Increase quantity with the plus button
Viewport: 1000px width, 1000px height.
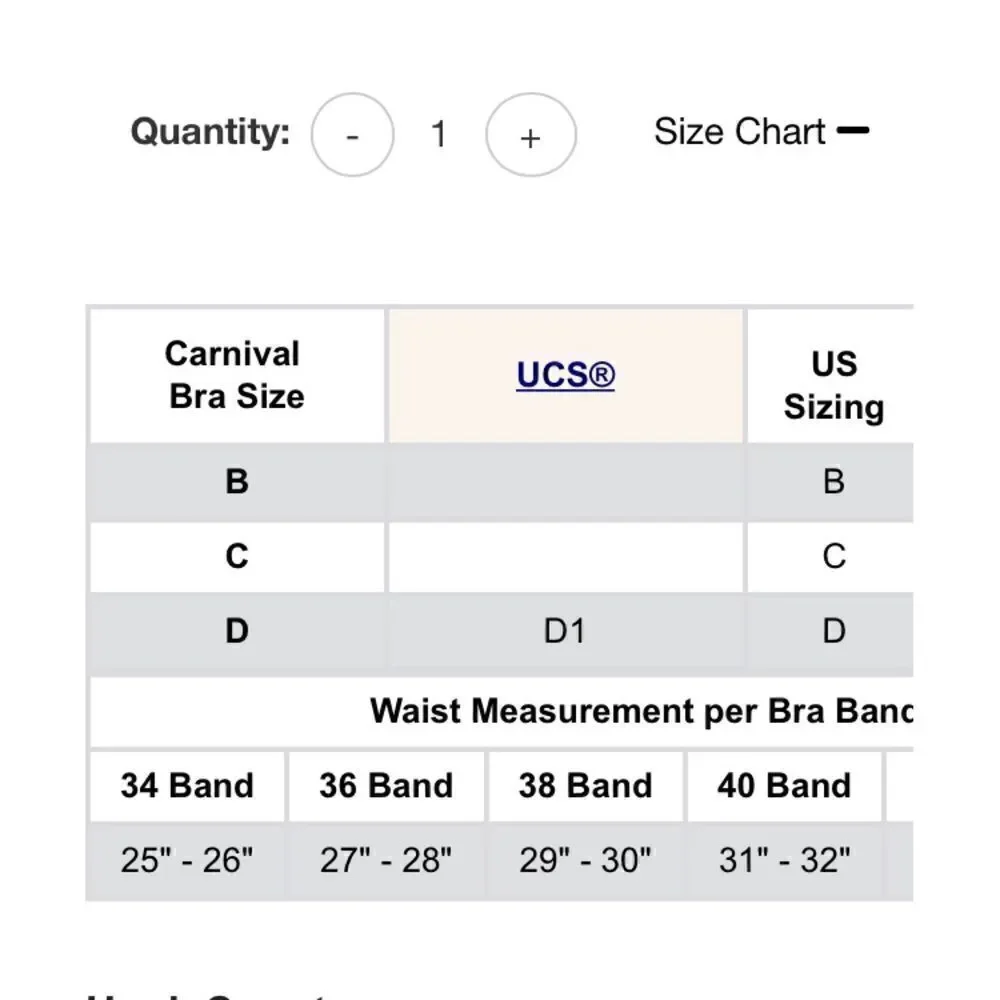pyautogui.click(x=531, y=135)
